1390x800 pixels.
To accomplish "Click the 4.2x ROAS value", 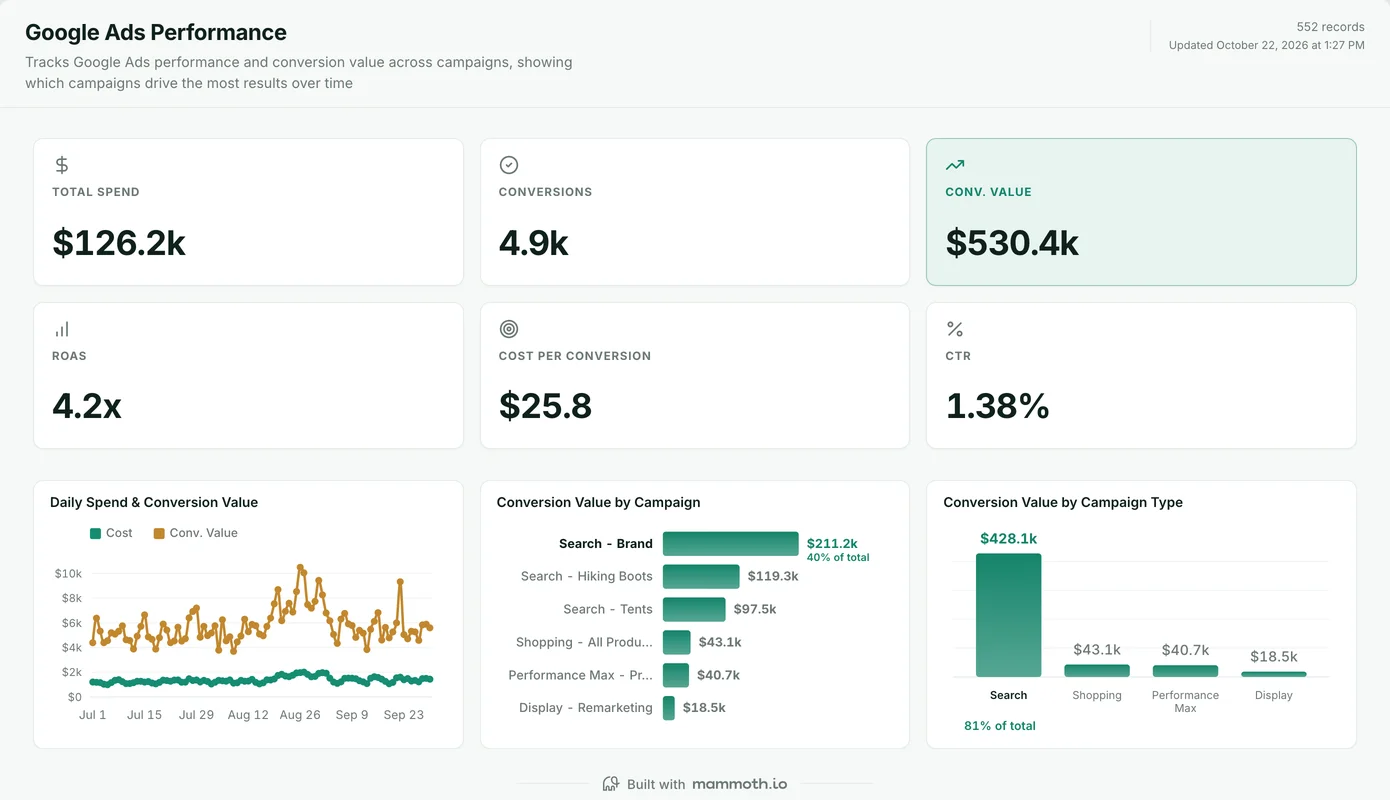I will point(87,406).
